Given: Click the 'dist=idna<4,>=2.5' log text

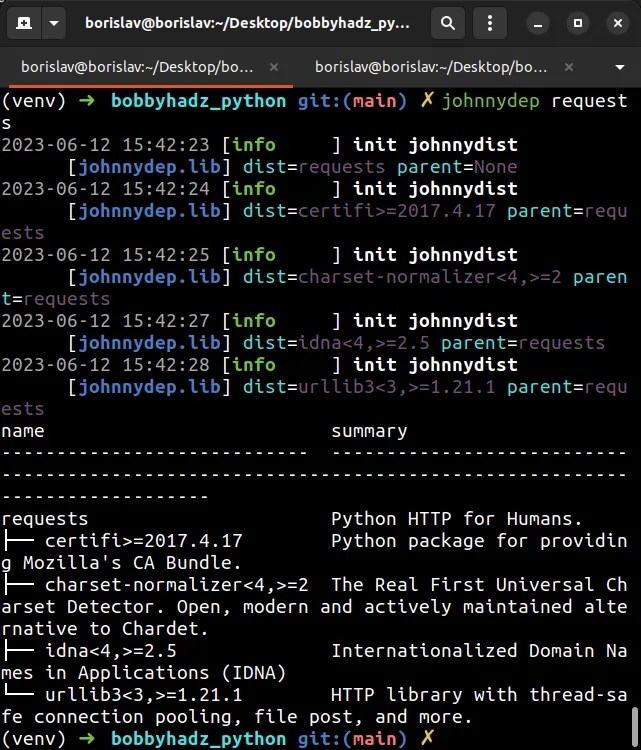Looking at the screenshot, I should point(336,343).
